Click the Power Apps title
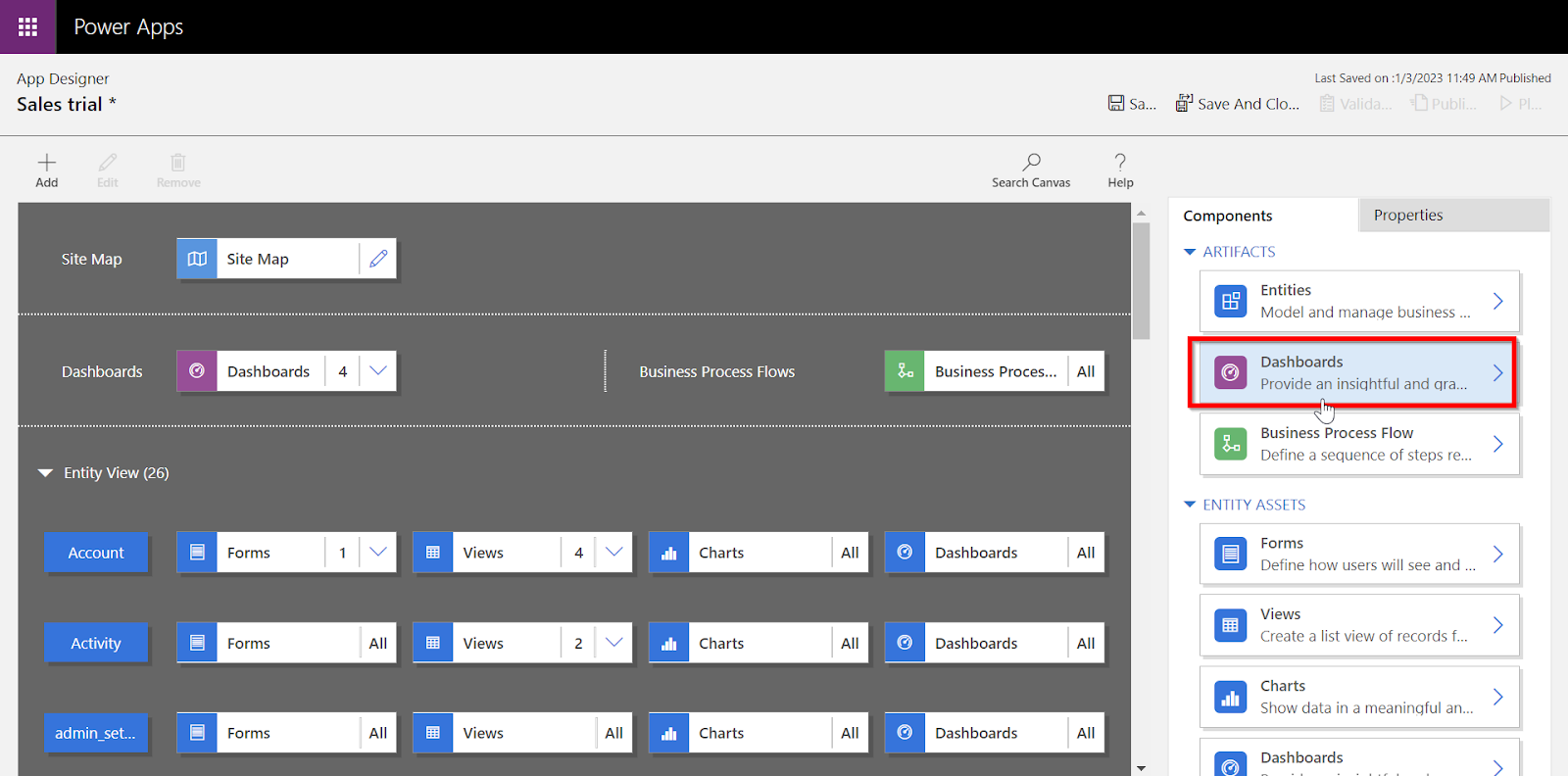Image resolution: width=1568 pixels, height=776 pixels. [x=128, y=26]
